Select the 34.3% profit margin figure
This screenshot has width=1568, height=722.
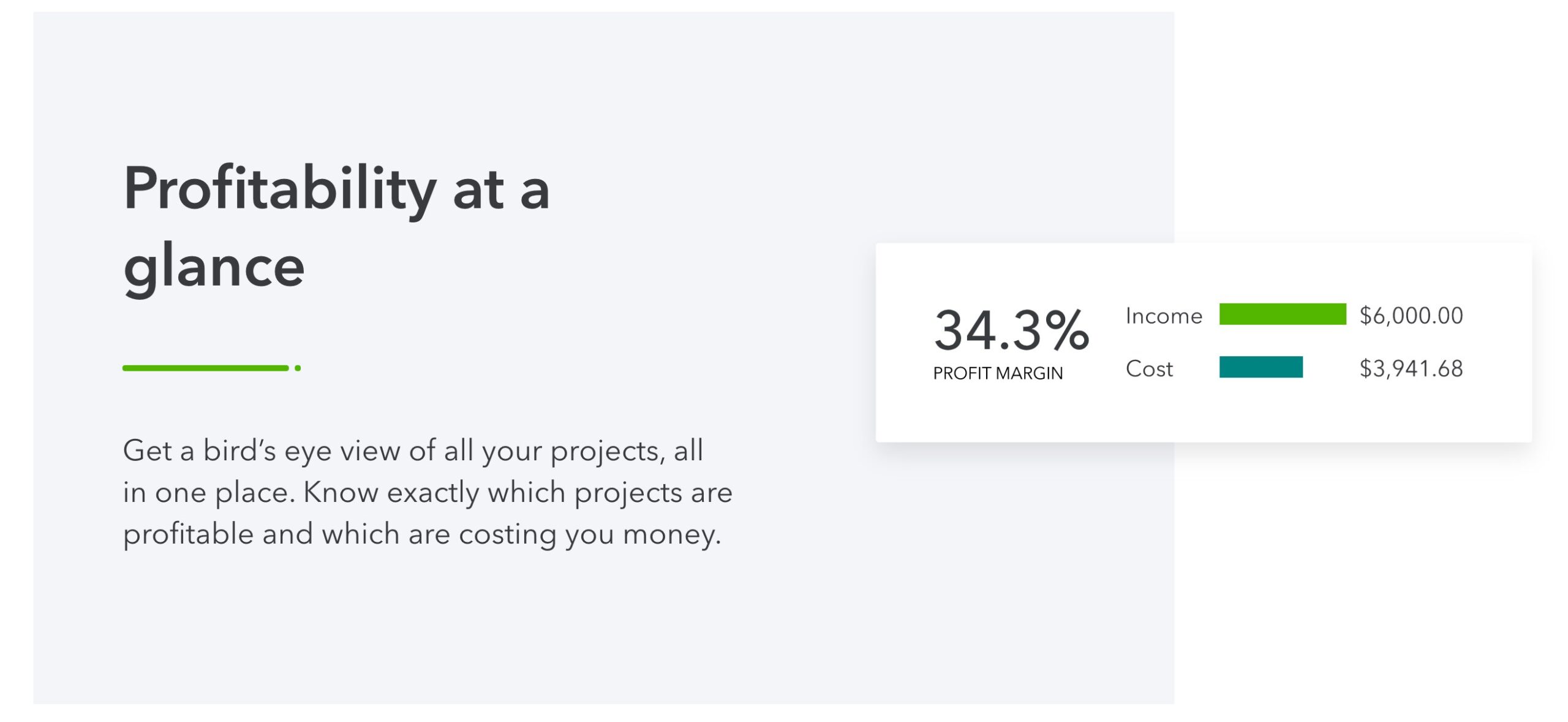(x=1011, y=330)
